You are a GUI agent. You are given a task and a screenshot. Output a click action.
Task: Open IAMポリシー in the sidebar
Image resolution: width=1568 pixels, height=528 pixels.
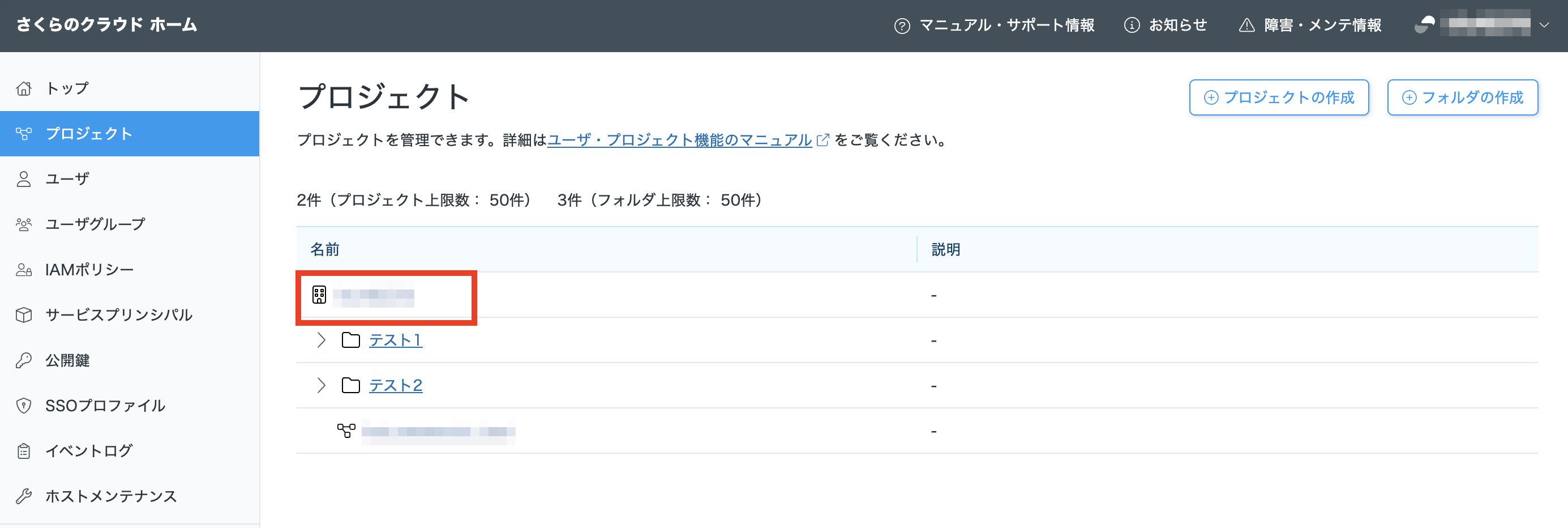(x=89, y=270)
